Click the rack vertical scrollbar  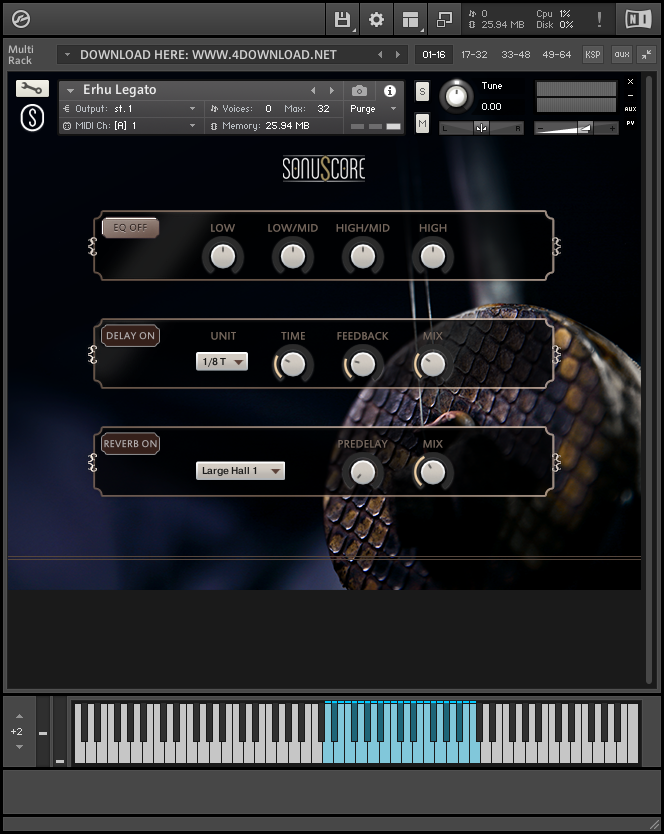pyautogui.click(x=649, y=379)
